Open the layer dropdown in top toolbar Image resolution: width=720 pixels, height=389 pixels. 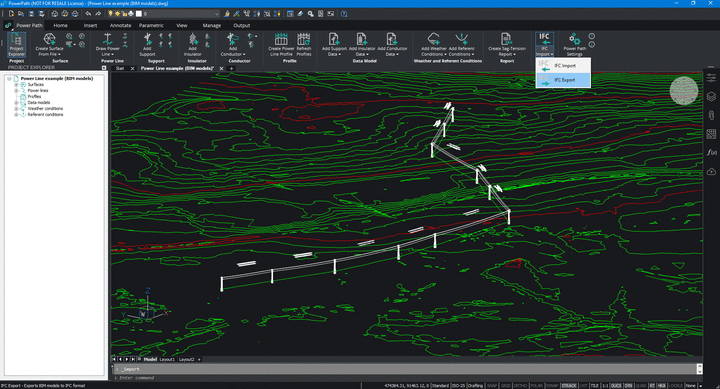pyautogui.click(x=217, y=14)
